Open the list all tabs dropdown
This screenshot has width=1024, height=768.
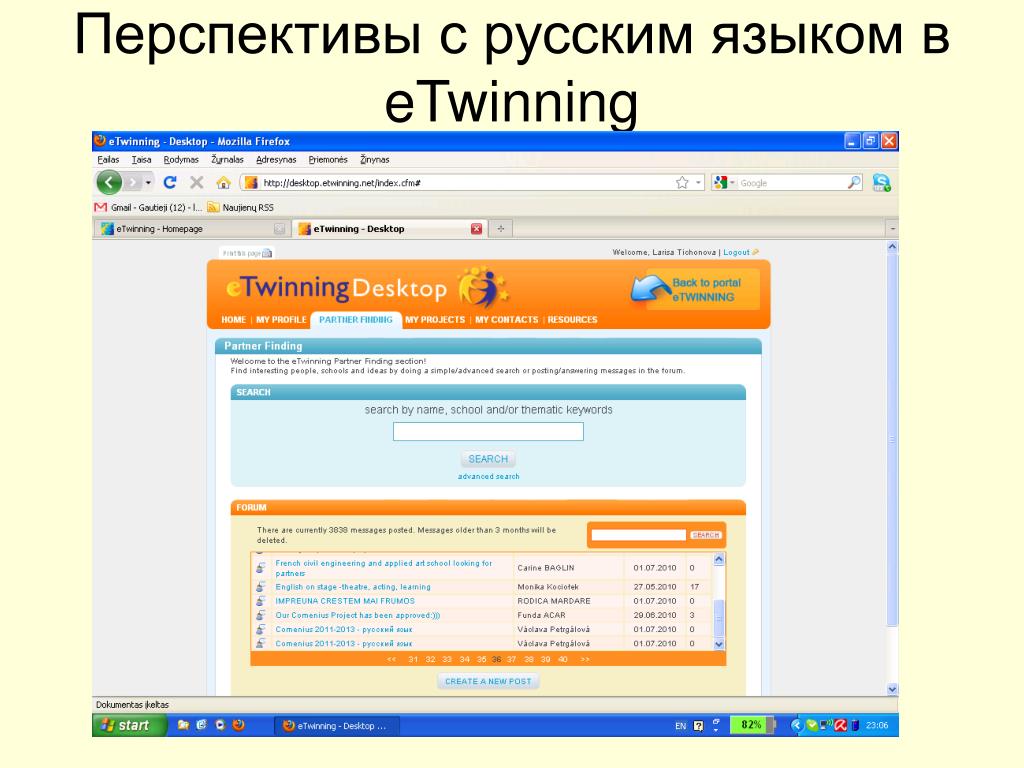tap(892, 229)
